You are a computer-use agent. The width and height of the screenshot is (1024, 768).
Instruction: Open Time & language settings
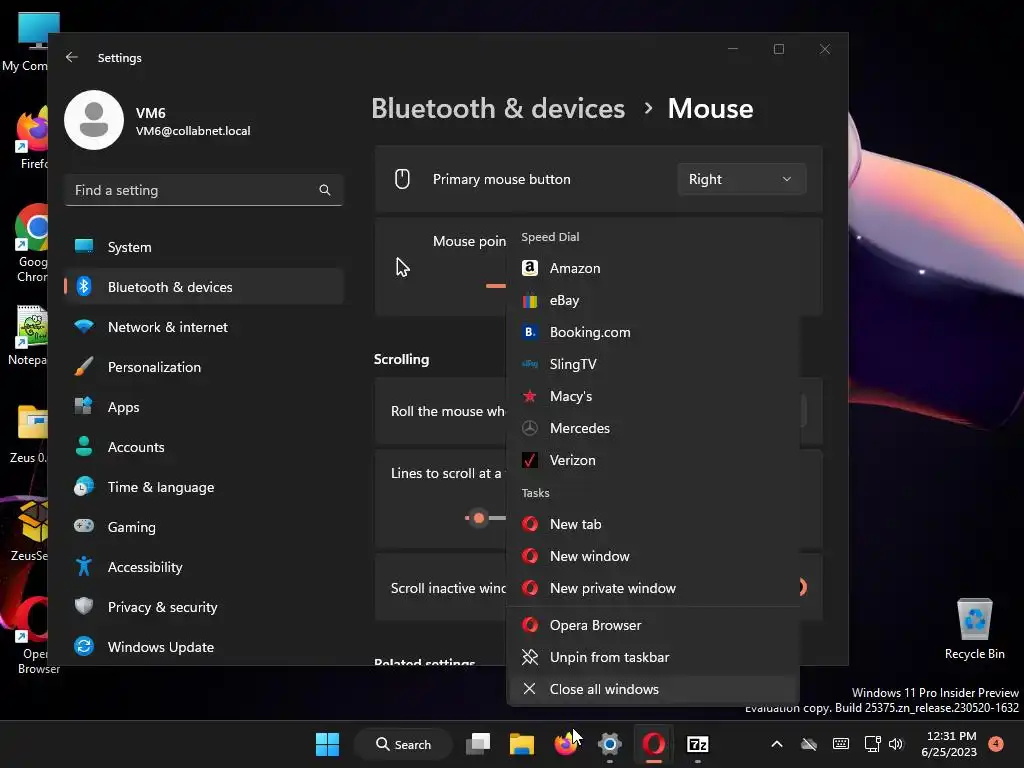(x=204, y=487)
